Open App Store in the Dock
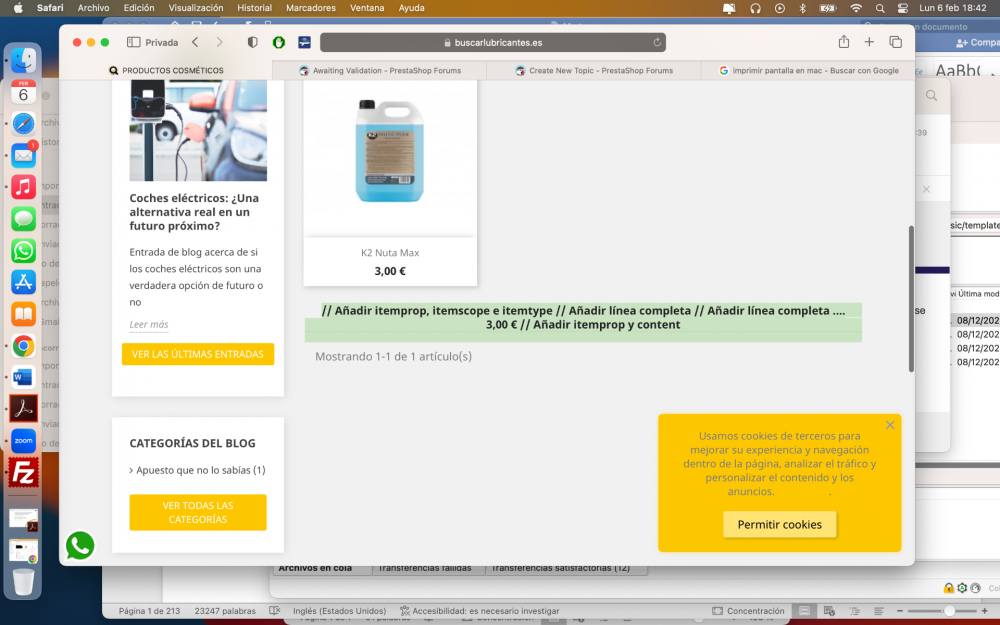Image resolution: width=1000 pixels, height=625 pixels. 24,282
